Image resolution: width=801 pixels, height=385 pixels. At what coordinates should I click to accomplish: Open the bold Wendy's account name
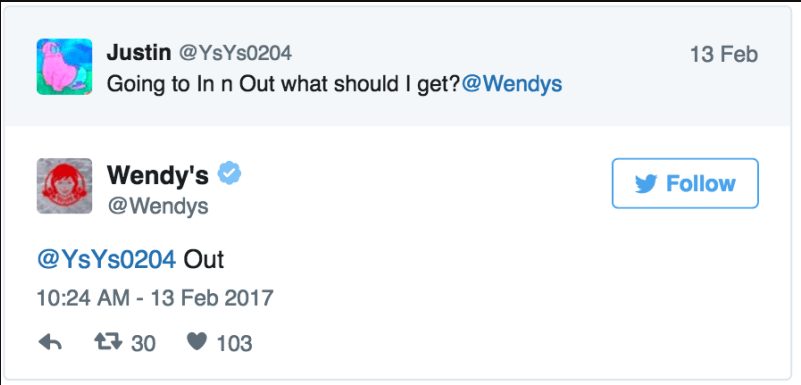click(158, 175)
